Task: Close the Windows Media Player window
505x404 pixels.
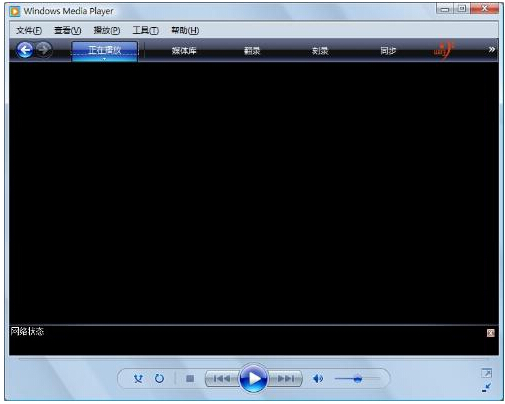Action: click(x=485, y=9)
